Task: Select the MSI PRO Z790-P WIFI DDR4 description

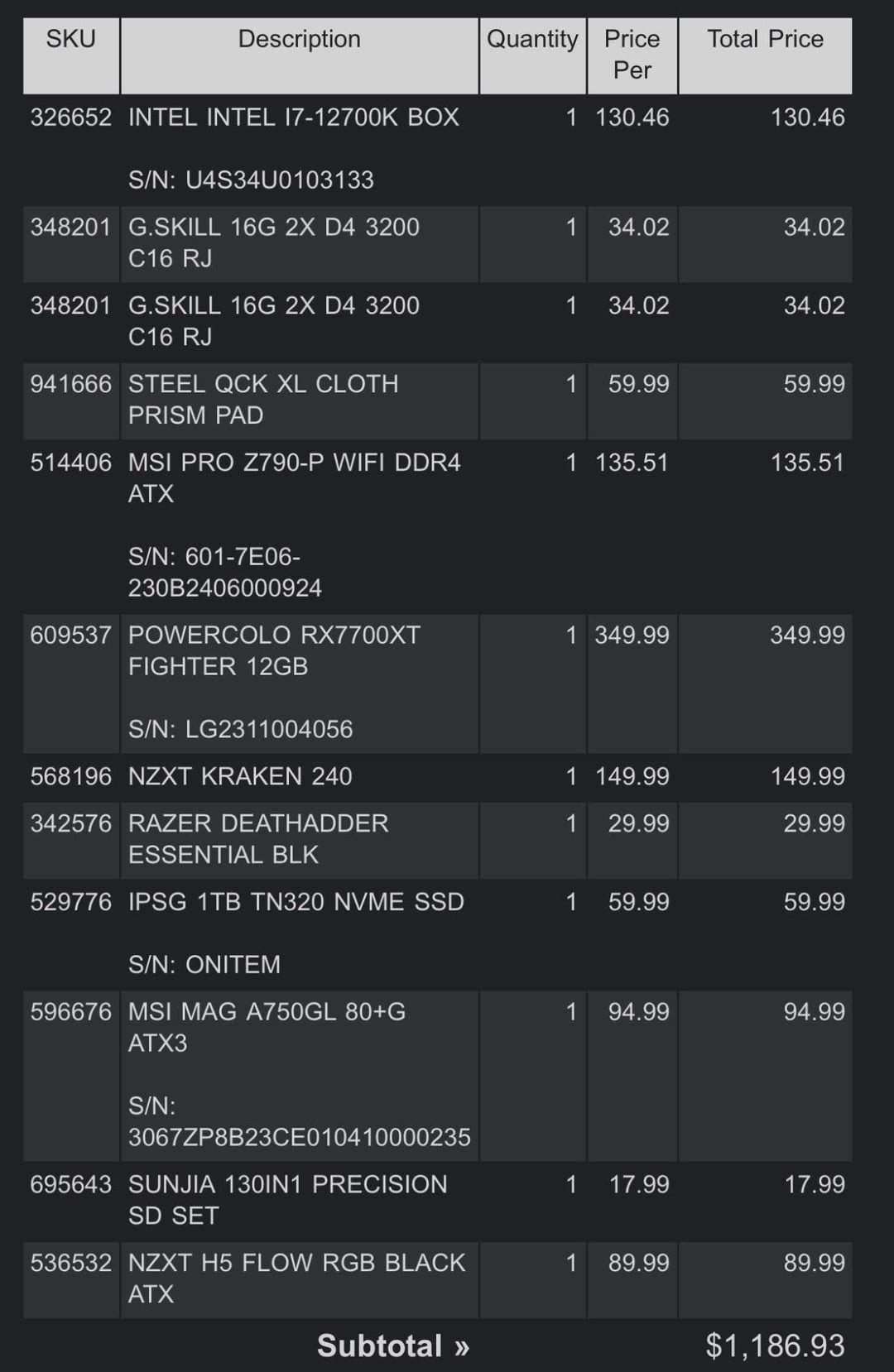Action: point(294,477)
